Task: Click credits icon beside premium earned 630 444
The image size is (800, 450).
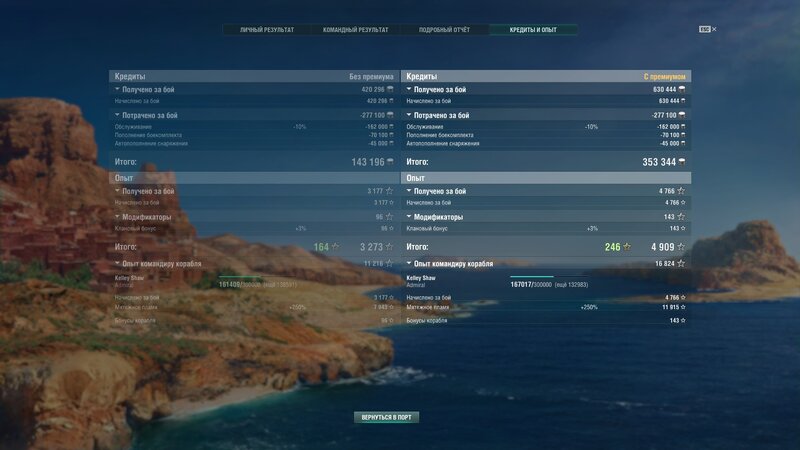Action: pyautogui.click(x=682, y=89)
